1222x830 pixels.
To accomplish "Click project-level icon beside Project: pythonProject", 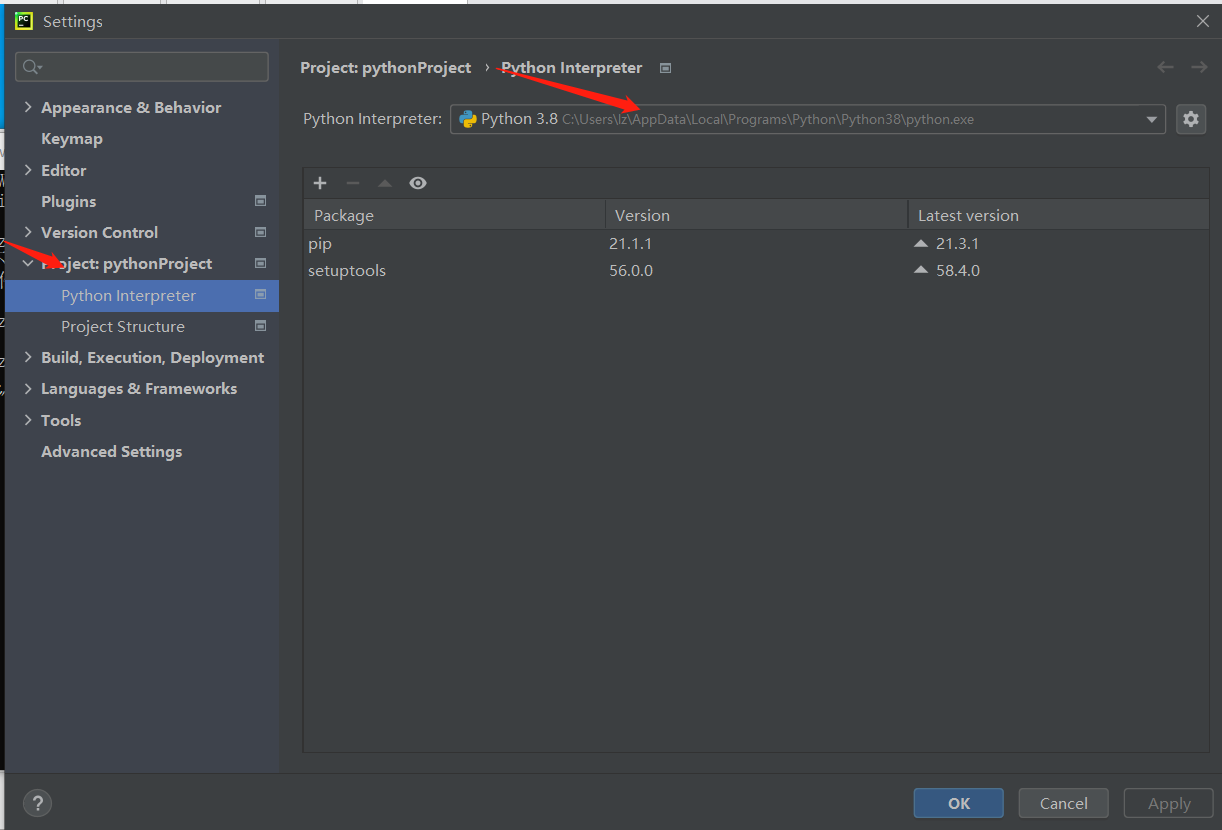I will pos(261,263).
